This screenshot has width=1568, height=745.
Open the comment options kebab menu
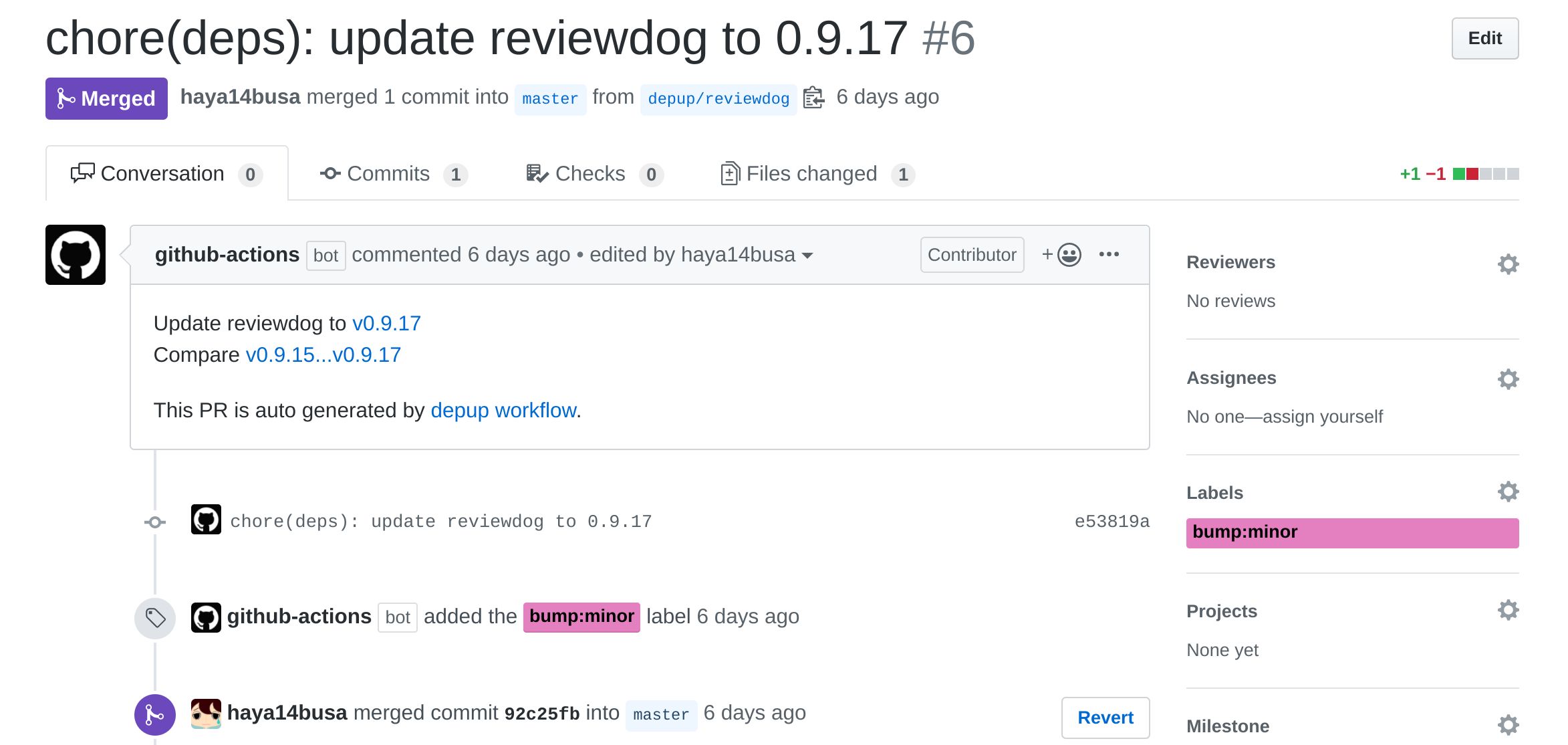[1109, 254]
